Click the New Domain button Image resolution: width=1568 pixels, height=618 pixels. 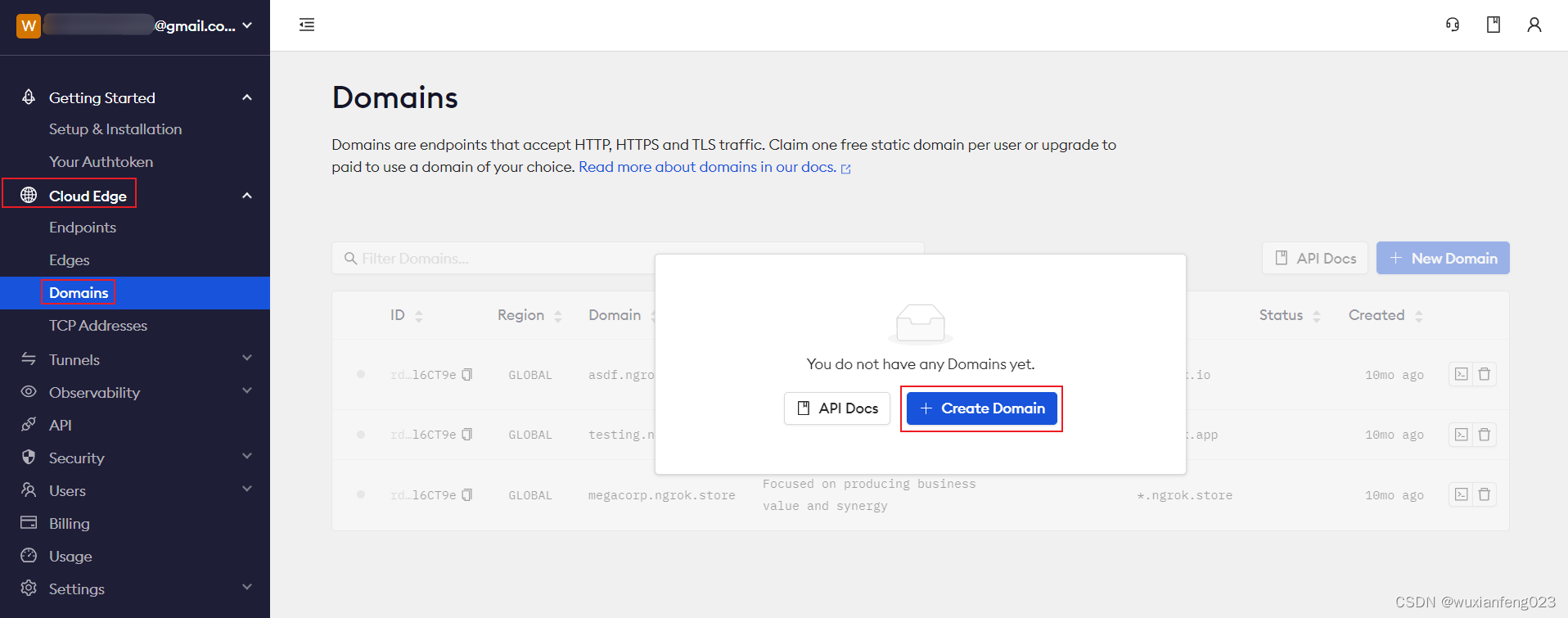[x=1443, y=258]
